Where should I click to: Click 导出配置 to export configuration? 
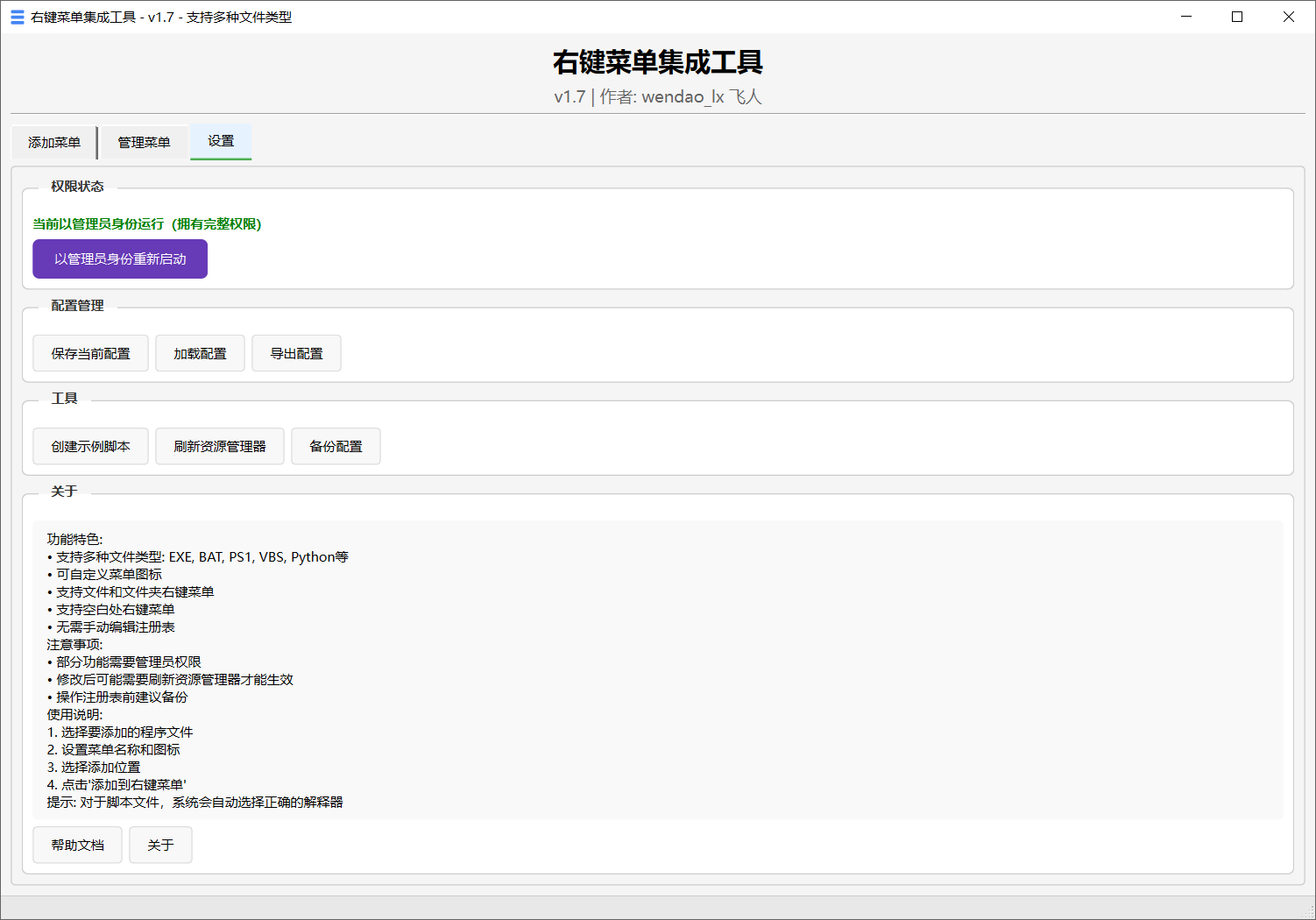[x=296, y=353]
